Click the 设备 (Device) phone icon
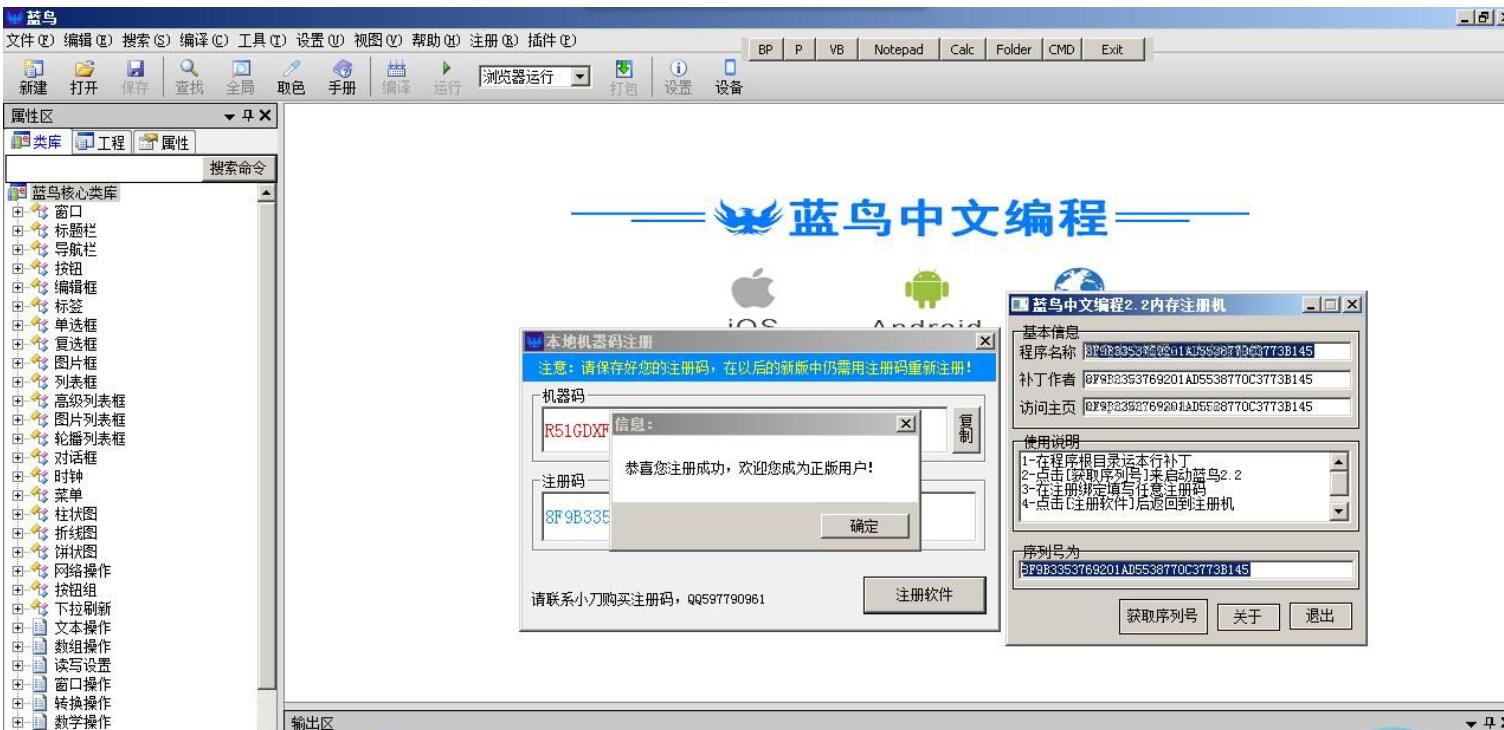Viewport: 1504px width, 730px height. [729, 67]
